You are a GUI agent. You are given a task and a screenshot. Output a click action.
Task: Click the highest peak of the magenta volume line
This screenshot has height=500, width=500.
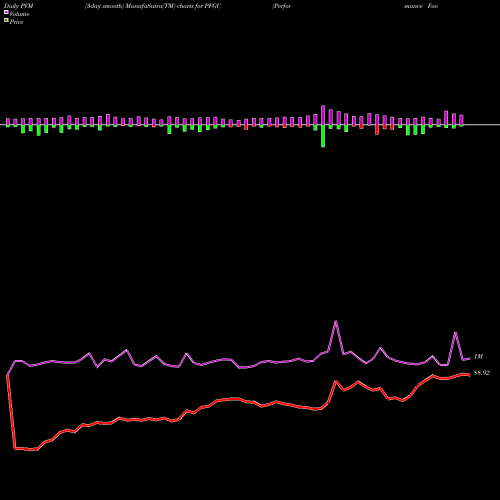pos(336,321)
